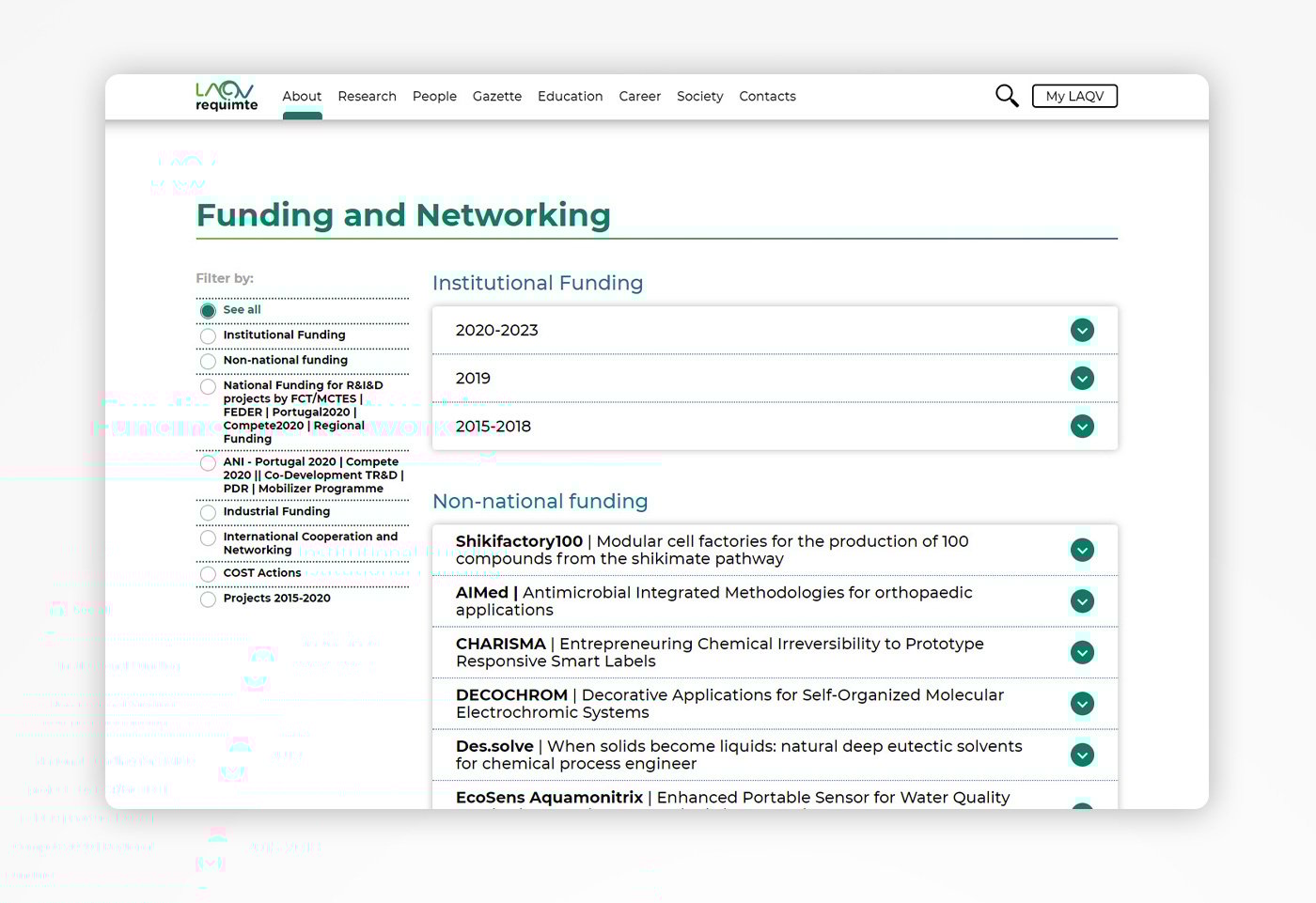The width and height of the screenshot is (1316, 903).
Task: Expand the EcoSens Aquamonitrix project row
Action: [1082, 803]
